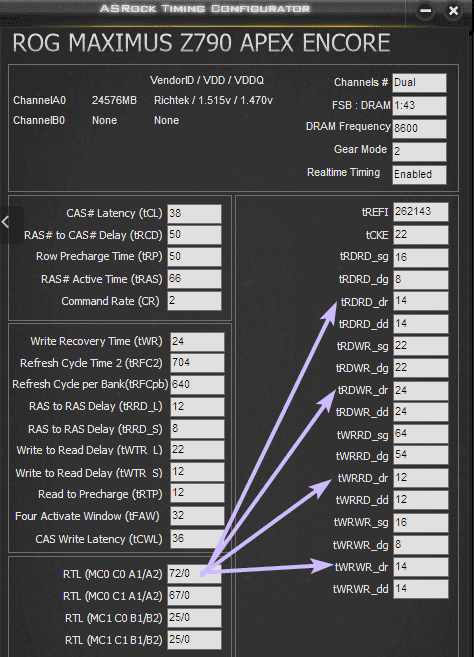Select the tWTR_S value field
The image size is (474, 657).
197,473
